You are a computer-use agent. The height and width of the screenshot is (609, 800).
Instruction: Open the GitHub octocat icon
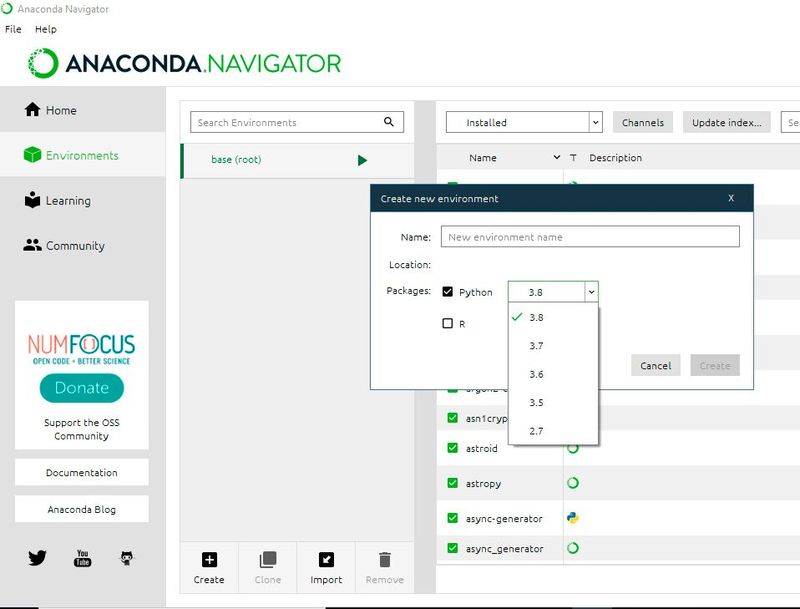(x=127, y=557)
